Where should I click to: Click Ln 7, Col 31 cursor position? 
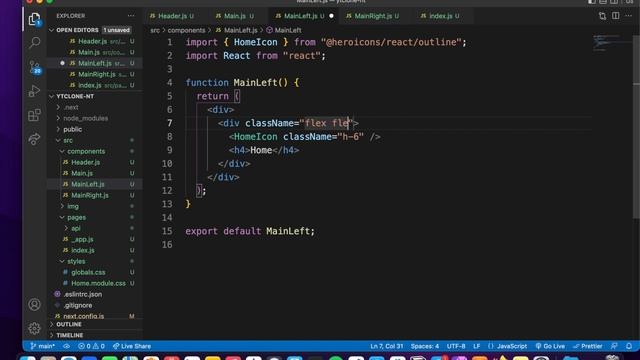coord(386,346)
